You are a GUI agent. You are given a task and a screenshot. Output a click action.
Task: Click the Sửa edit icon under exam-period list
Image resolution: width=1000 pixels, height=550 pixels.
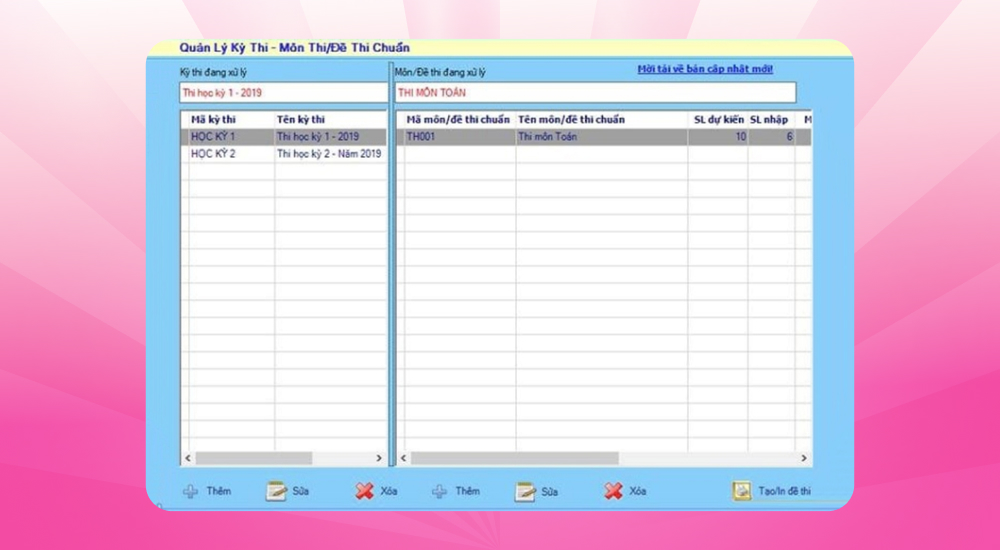(276, 491)
